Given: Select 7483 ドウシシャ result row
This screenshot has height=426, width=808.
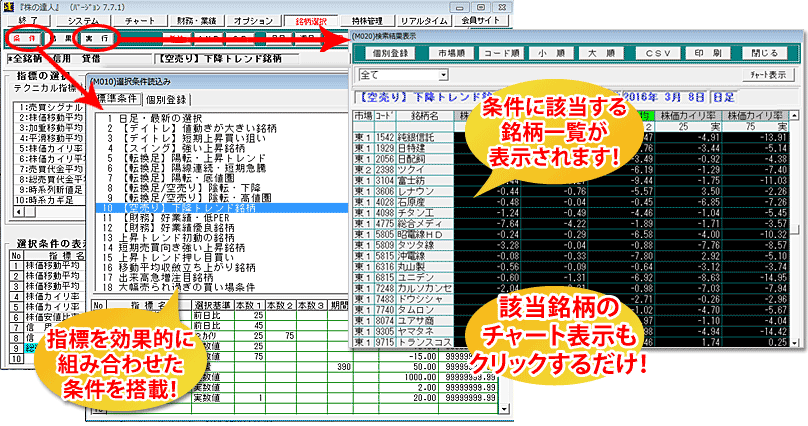Looking at the screenshot, I should tap(570, 299).
